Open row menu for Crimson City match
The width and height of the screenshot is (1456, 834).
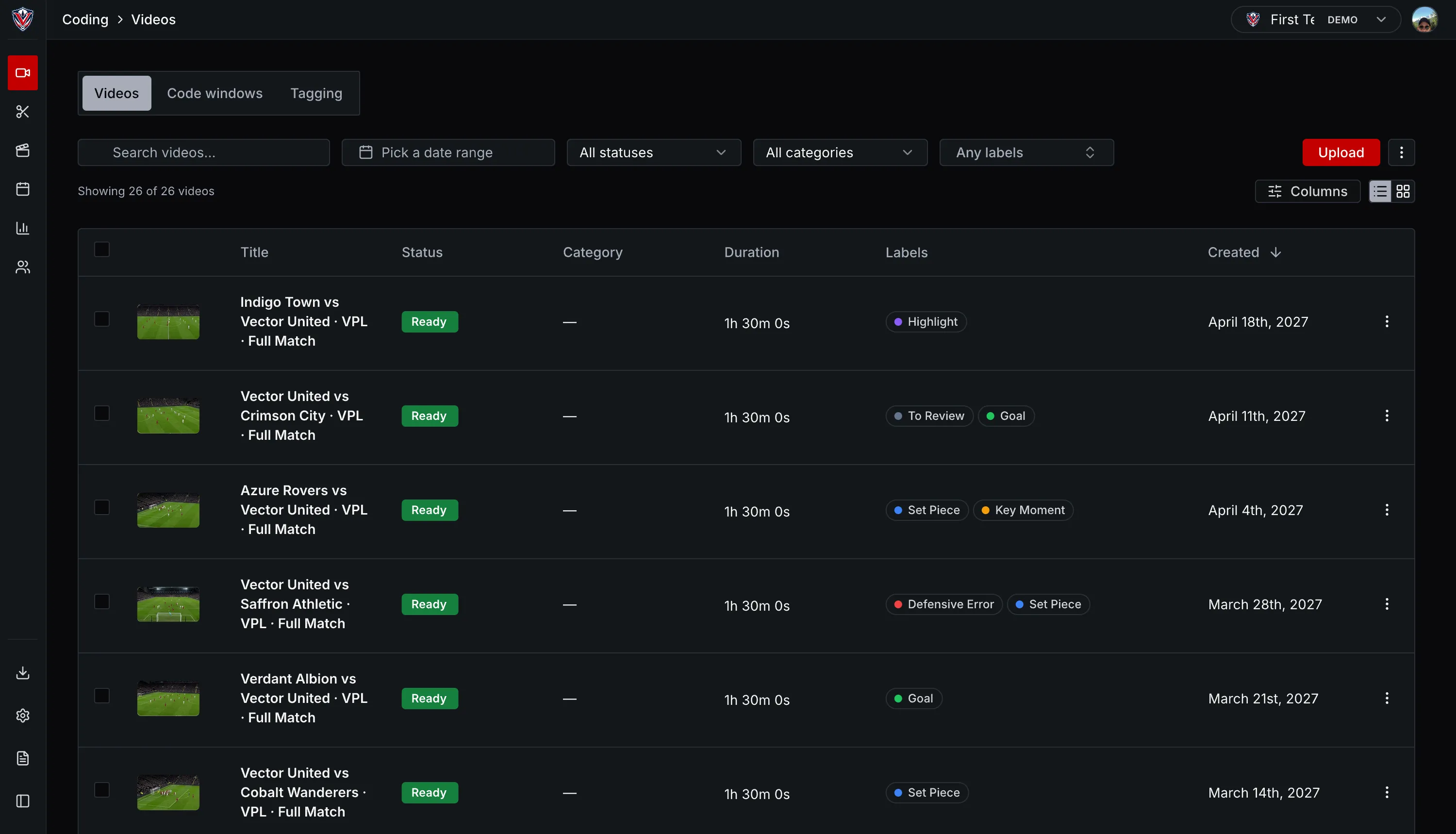(1387, 415)
